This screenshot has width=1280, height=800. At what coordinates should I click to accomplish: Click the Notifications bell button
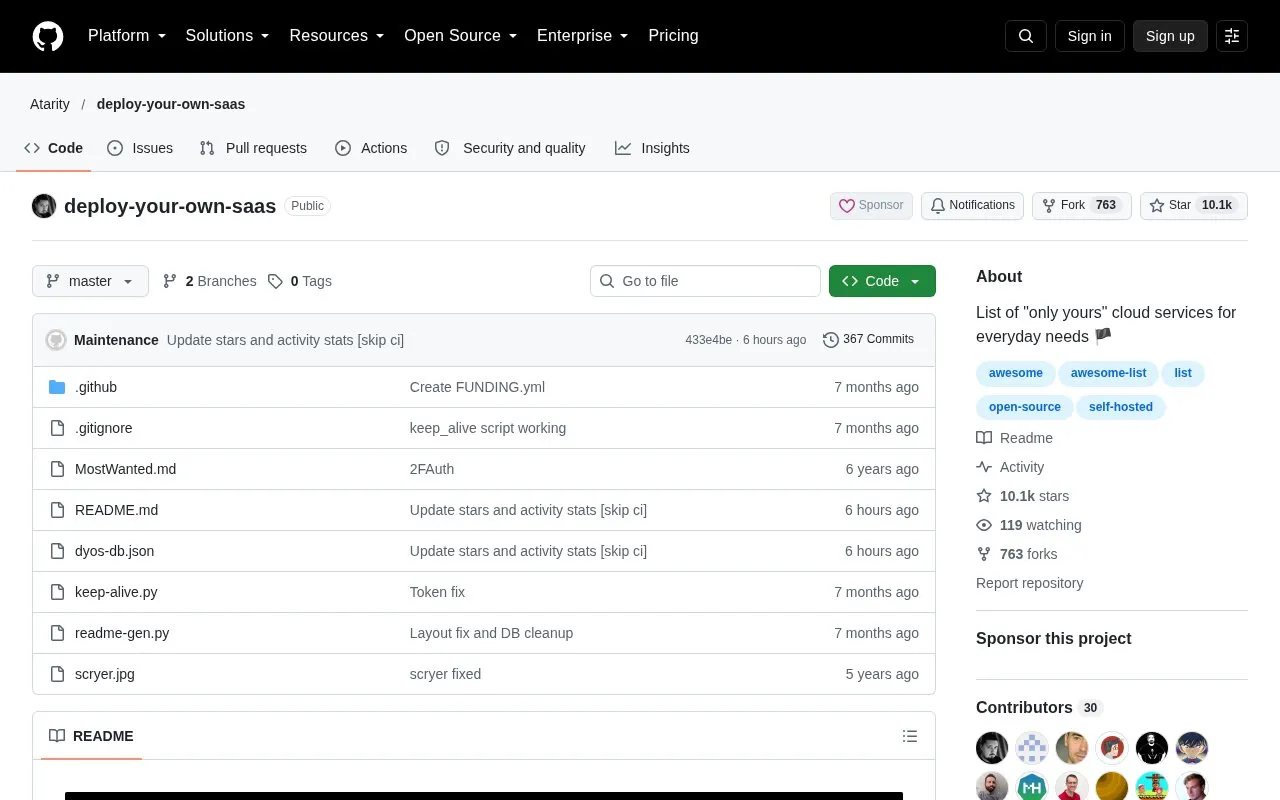pyautogui.click(x=972, y=205)
